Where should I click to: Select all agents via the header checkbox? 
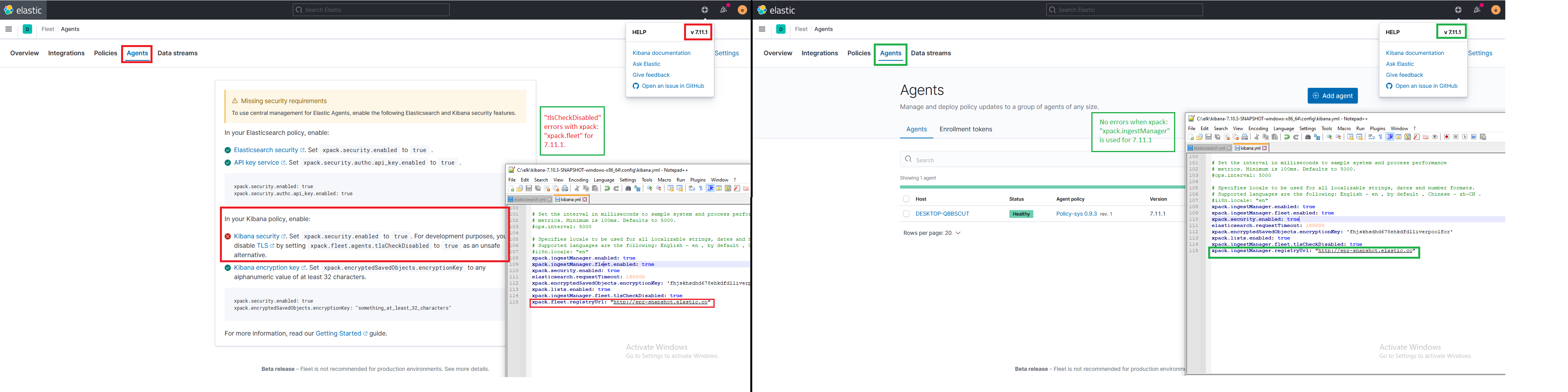click(906, 198)
